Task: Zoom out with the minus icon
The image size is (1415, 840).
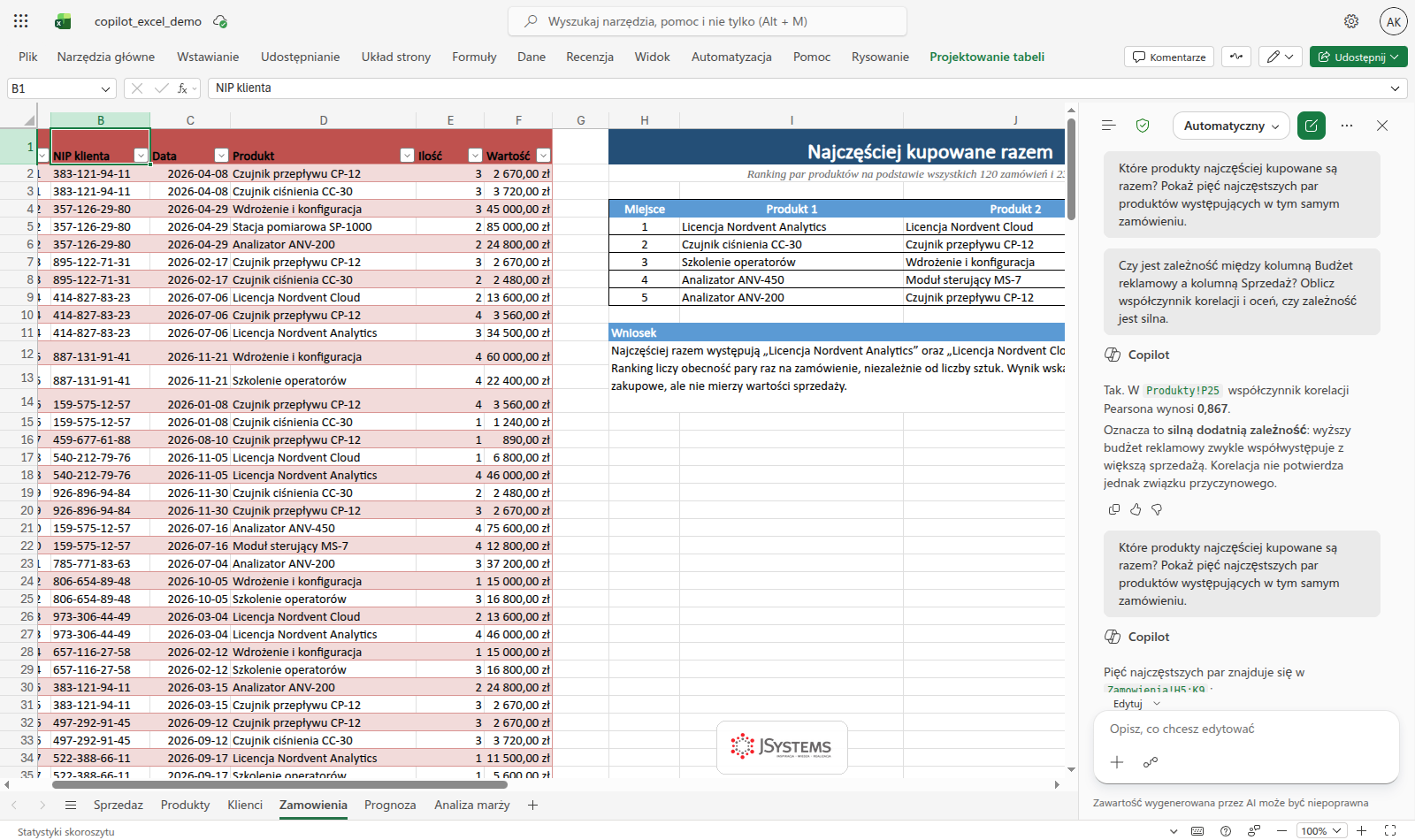Action: [1281, 831]
